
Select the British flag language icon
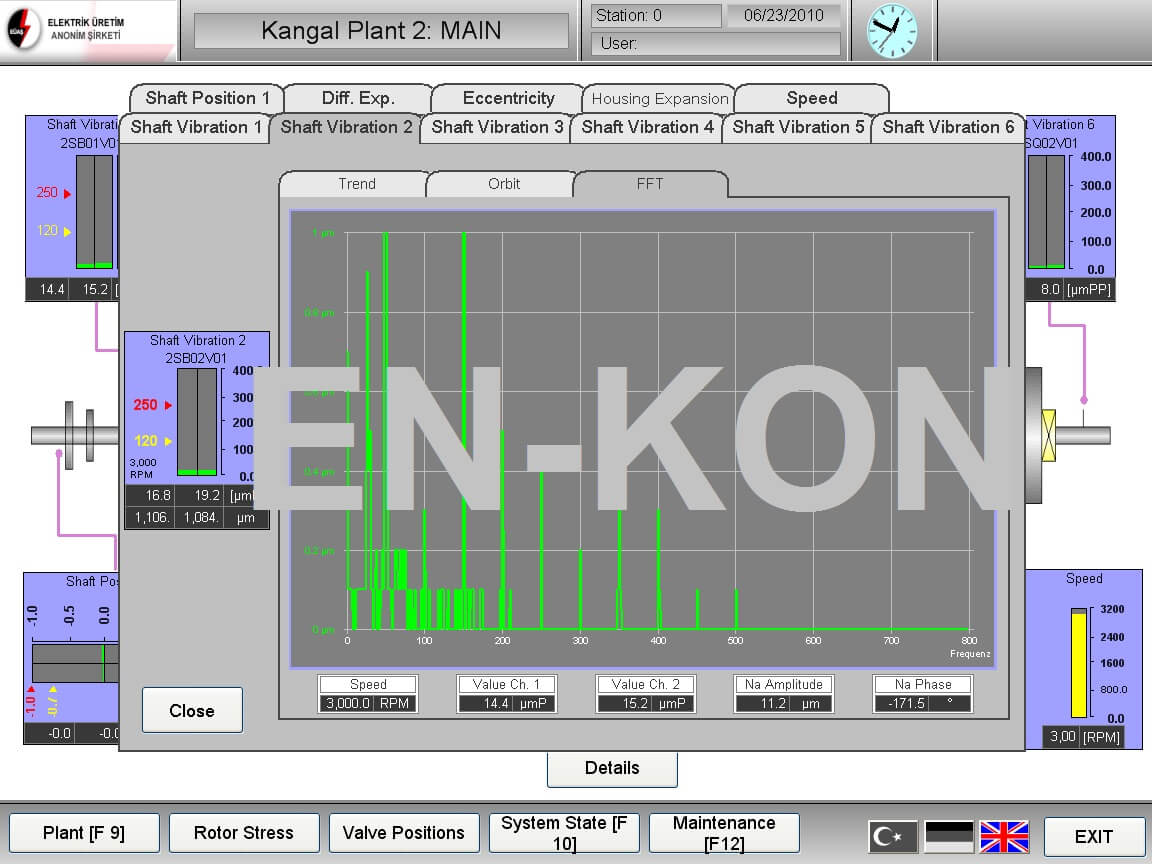pyautogui.click(x=1004, y=836)
